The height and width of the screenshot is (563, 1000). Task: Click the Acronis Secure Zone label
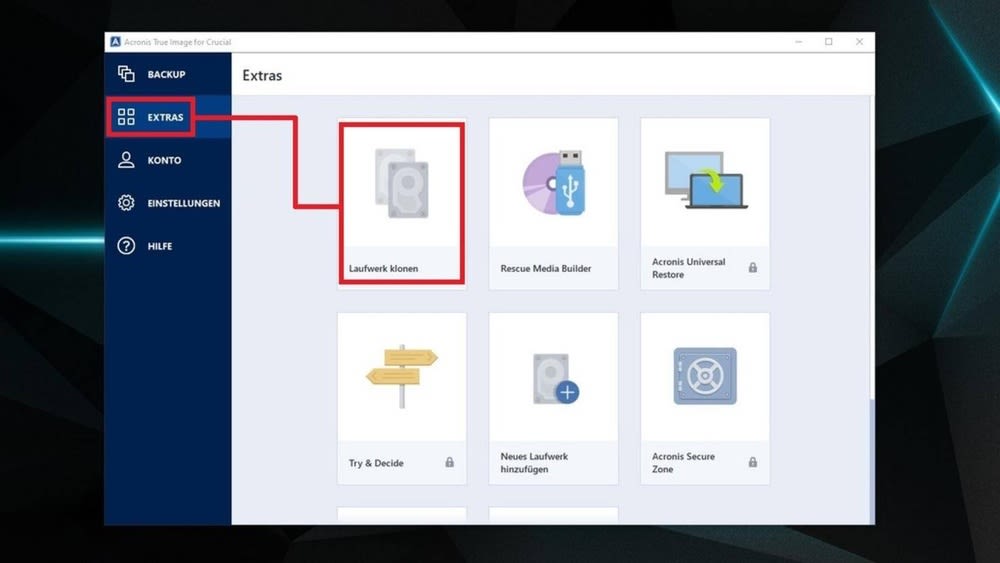(x=683, y=463)
